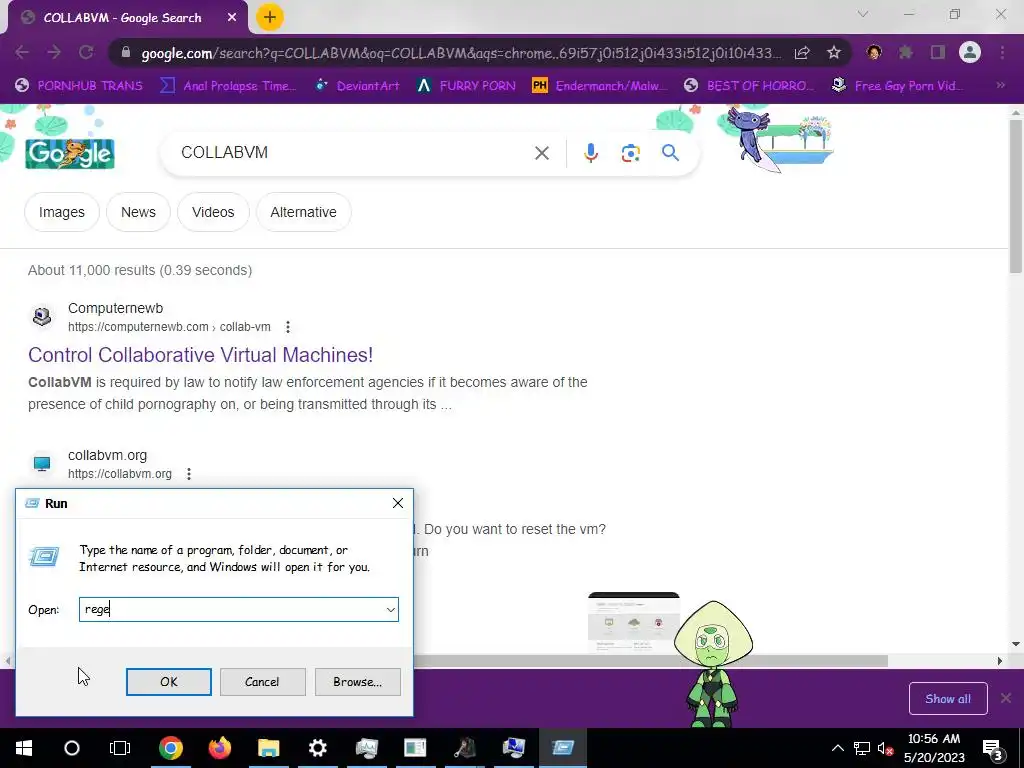This screenshot has width=1024, height=768.
Task: Click the Computernewb site favicon
Action: point(42,317)
